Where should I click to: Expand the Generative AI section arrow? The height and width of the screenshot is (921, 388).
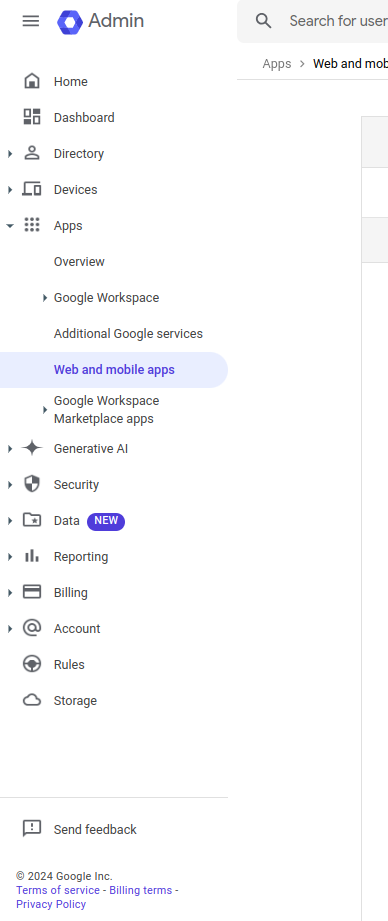click(x=9, y=449)
